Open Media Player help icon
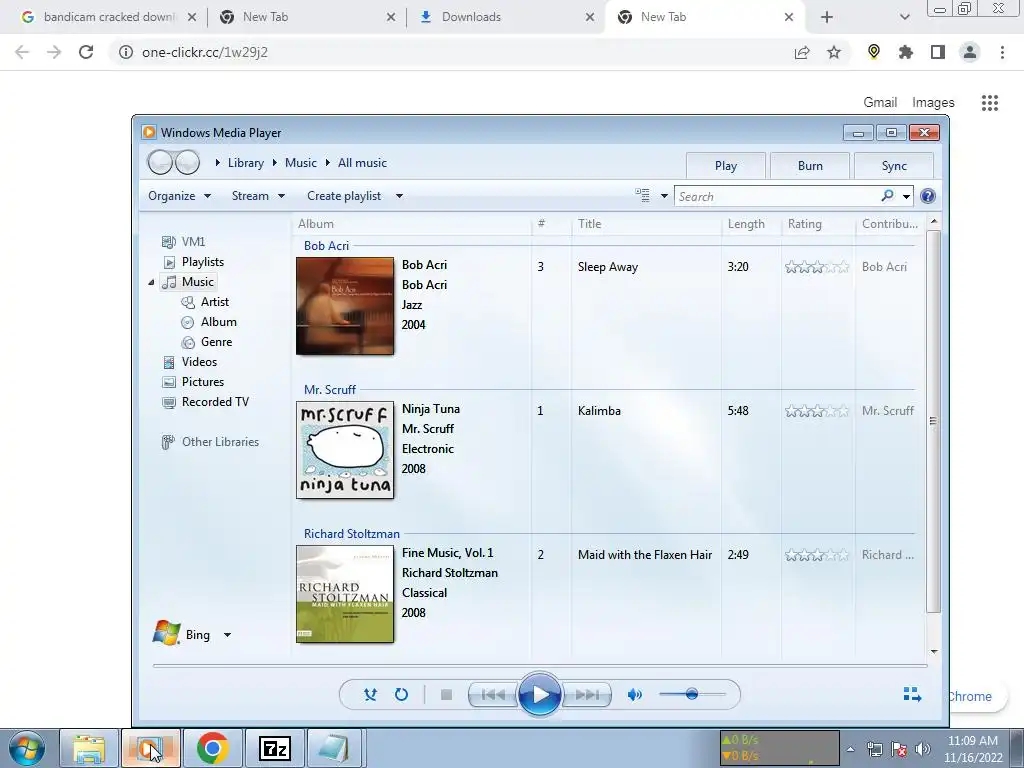 (x=927, y=196)
